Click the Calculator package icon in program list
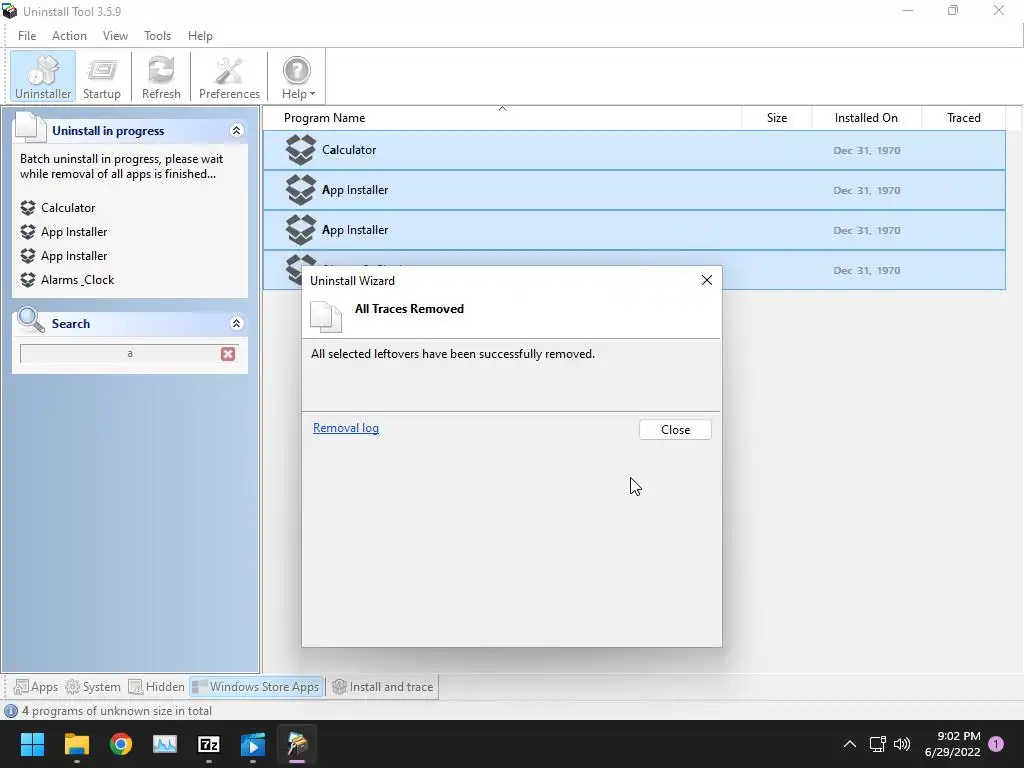The image size is (1024, 768). [x=300, y=150]
